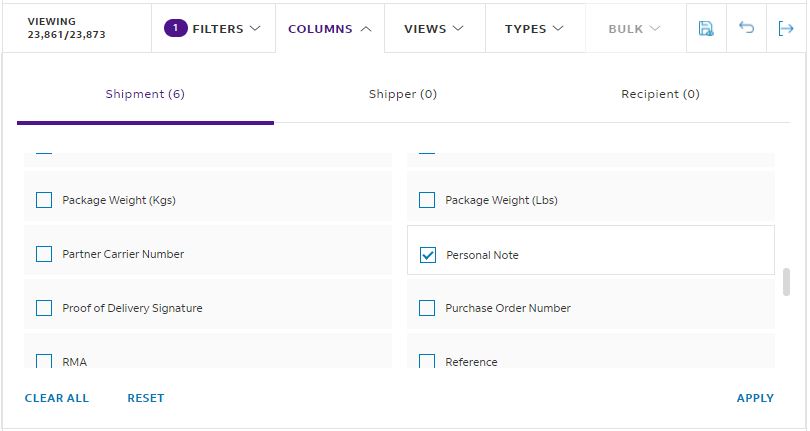The width and height of the screenshot is (810, 431).
Task: Check the Package Weight (Kgs) checkbox
Action: [x=44, y=200]
